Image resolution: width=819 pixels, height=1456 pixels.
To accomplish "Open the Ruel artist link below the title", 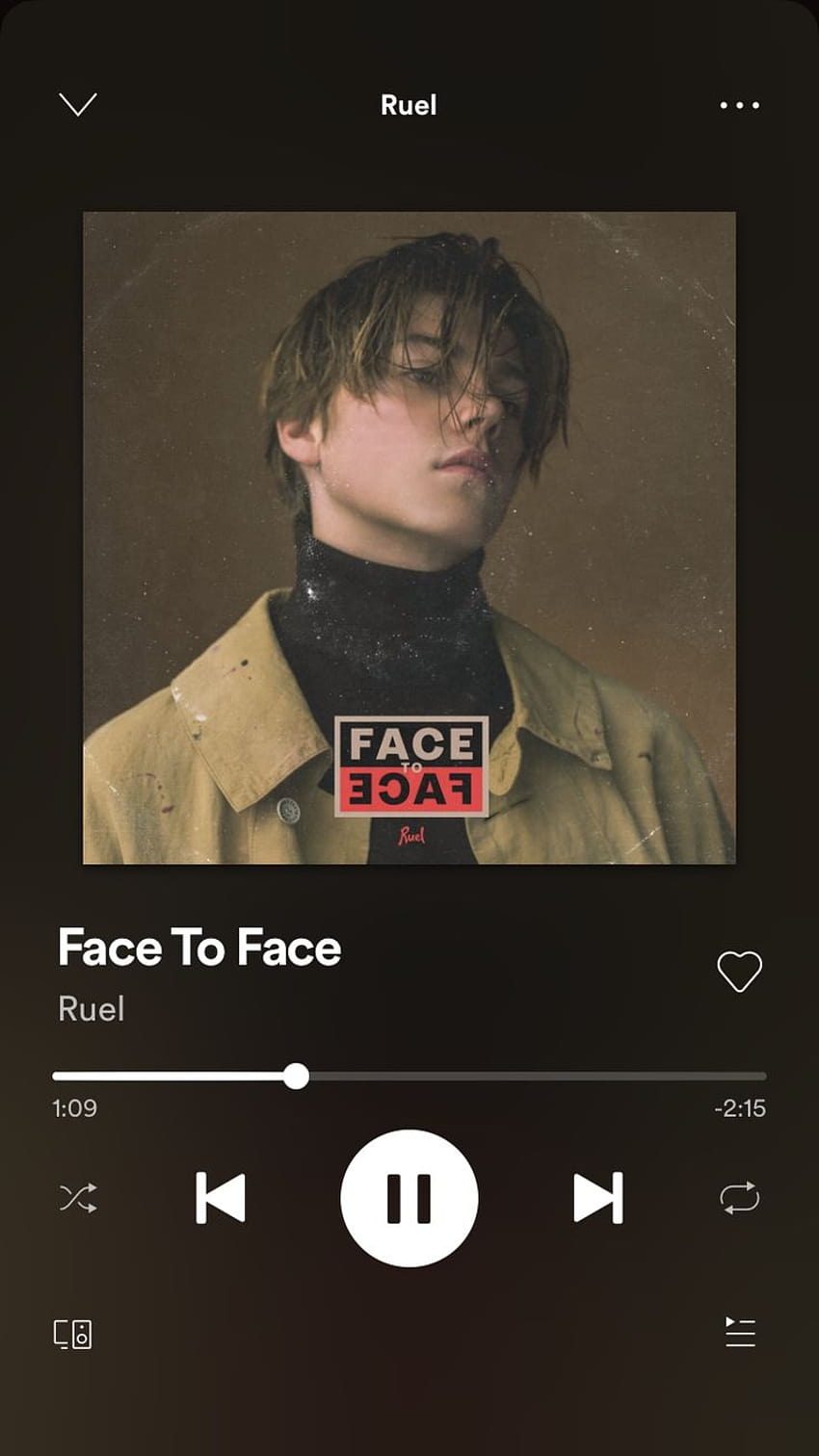I will (92, 1009).
